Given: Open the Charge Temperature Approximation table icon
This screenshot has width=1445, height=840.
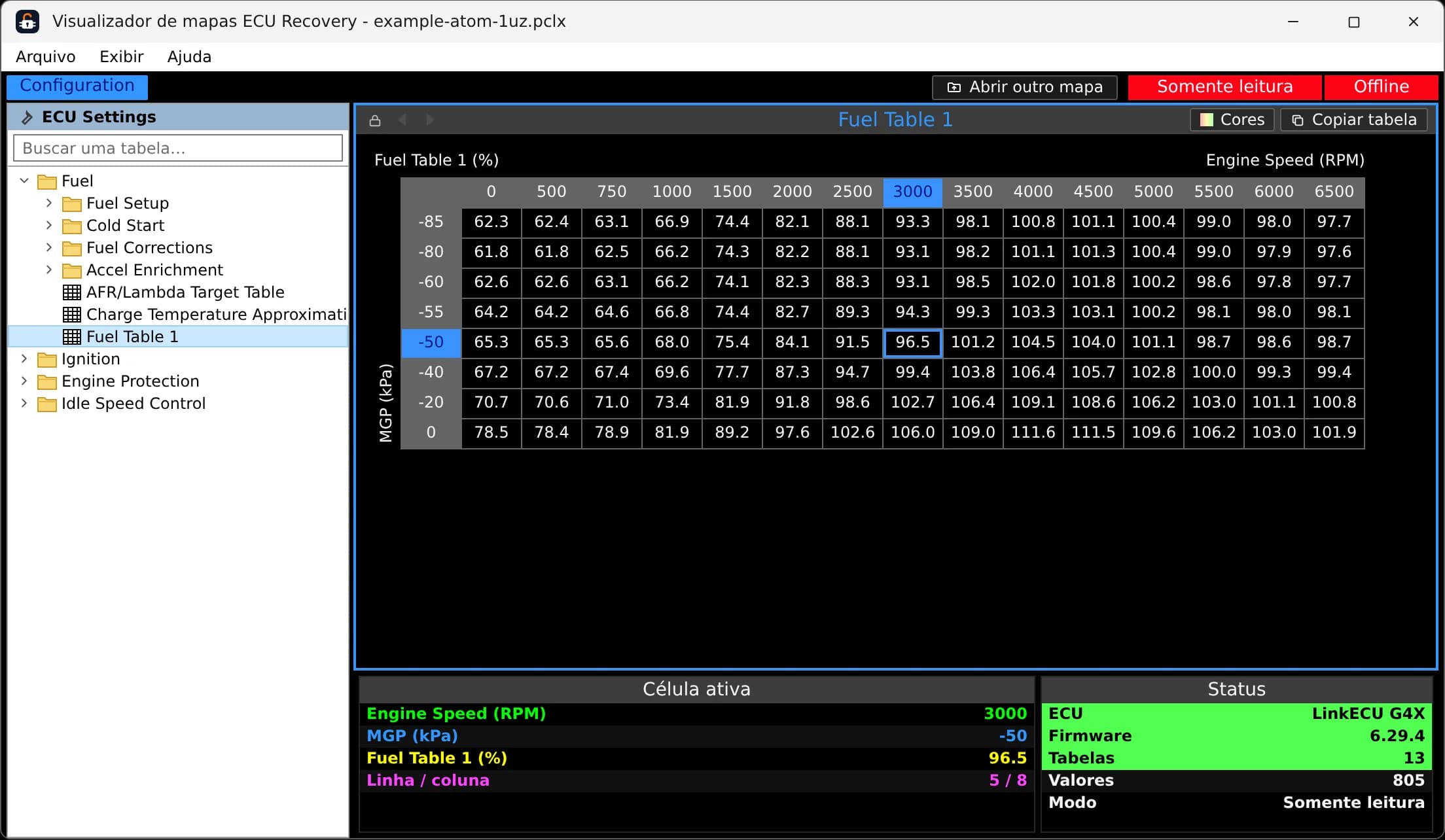Looking at the screenshot, I should (72, 315).
